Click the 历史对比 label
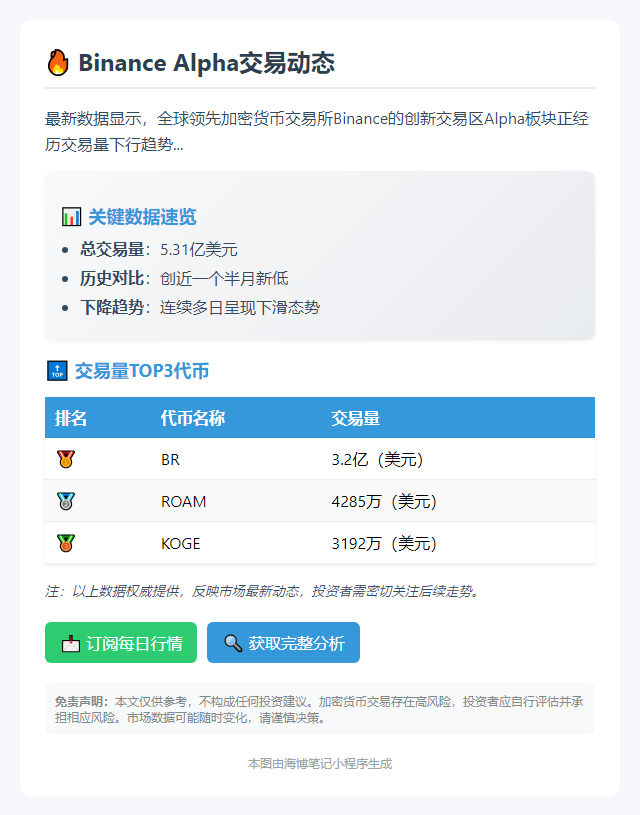Image resolution: width=640 pixels, height=815 pixels. 112,279
